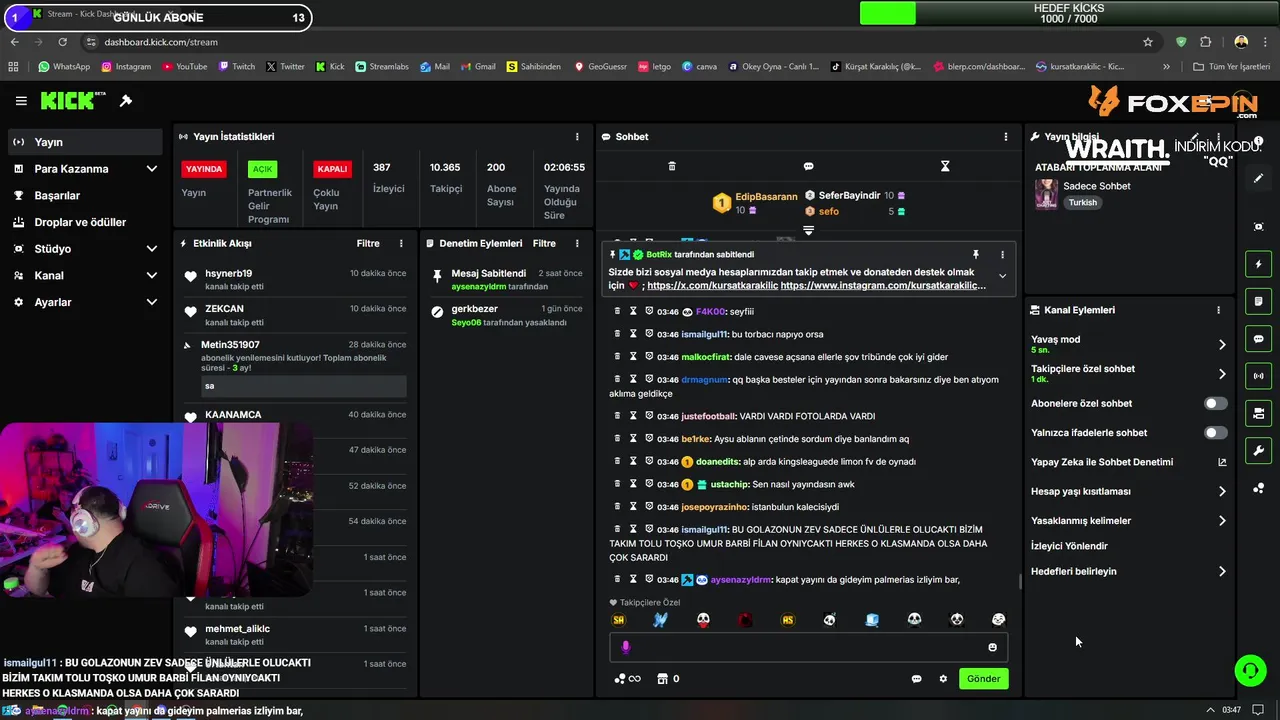Click Filtre in Etkinlik Akışı panel
Image resolution: width=1280 pixels, height=720 pixels.
368,244
